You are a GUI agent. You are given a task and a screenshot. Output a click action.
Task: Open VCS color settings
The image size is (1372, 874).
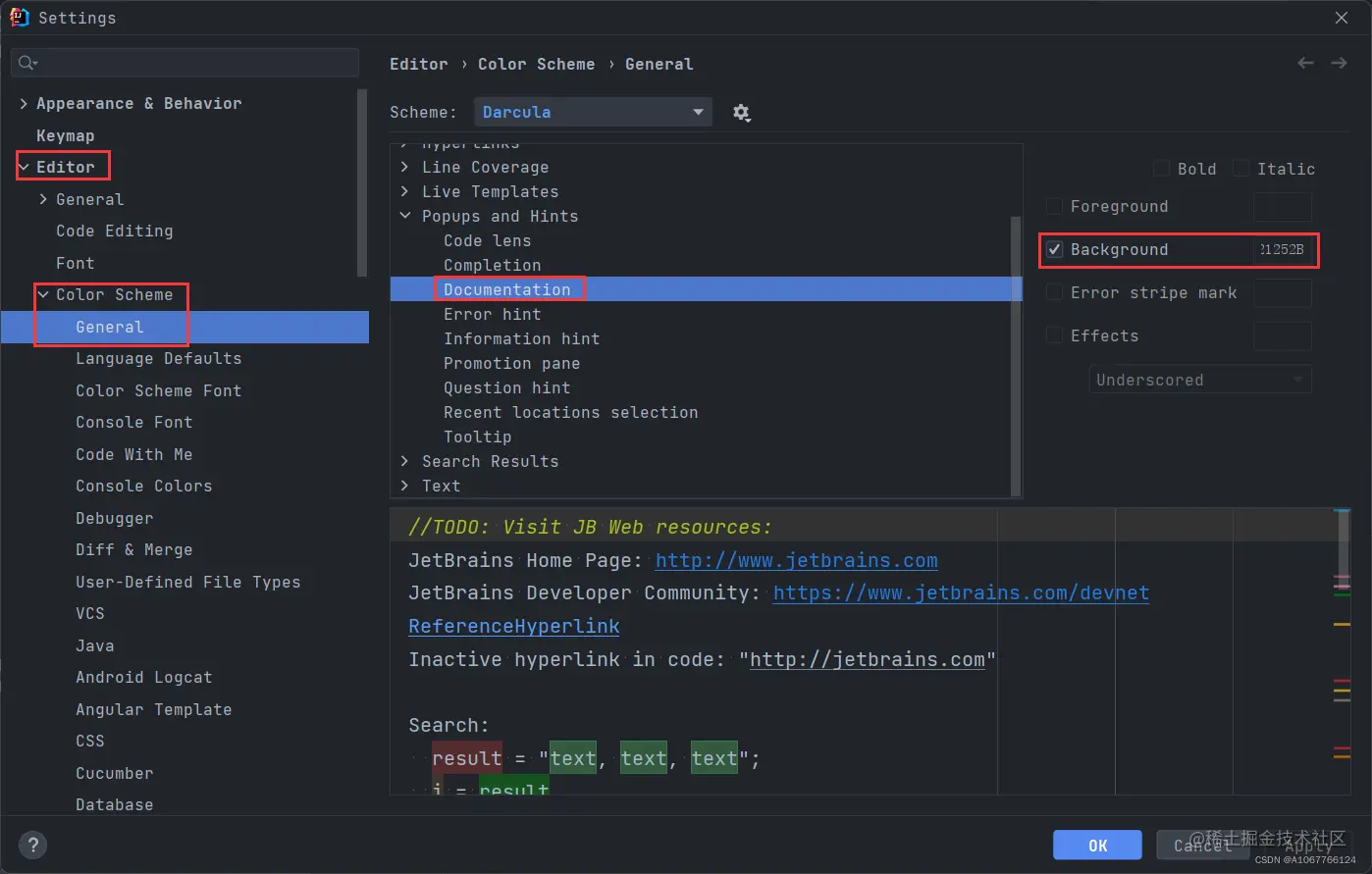click(90, 613)
